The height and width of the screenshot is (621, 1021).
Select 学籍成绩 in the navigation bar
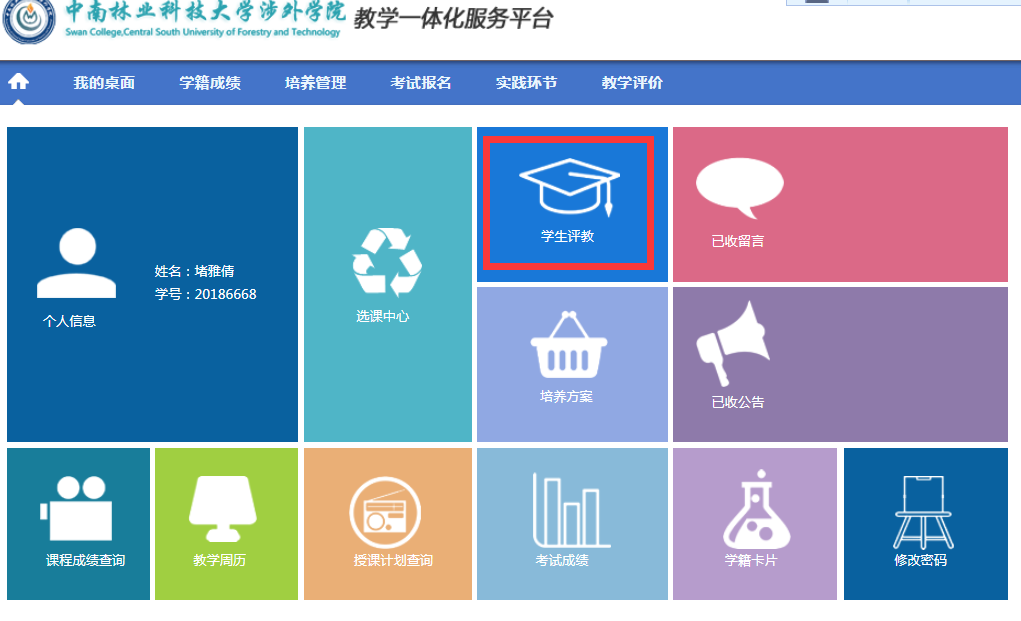(210, 83)
